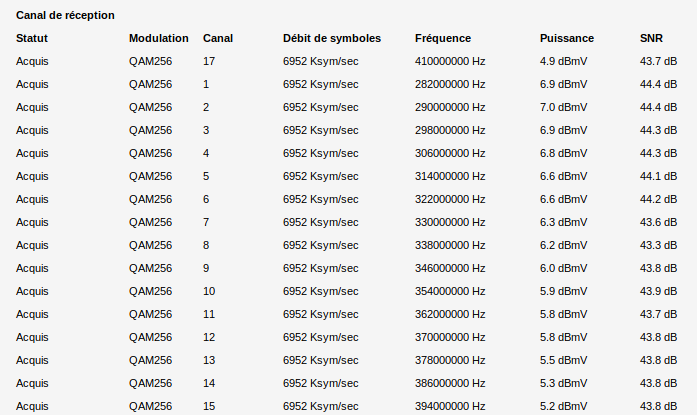Click the SNR column header
Screen dimensions: 697x415
point(651,38)
